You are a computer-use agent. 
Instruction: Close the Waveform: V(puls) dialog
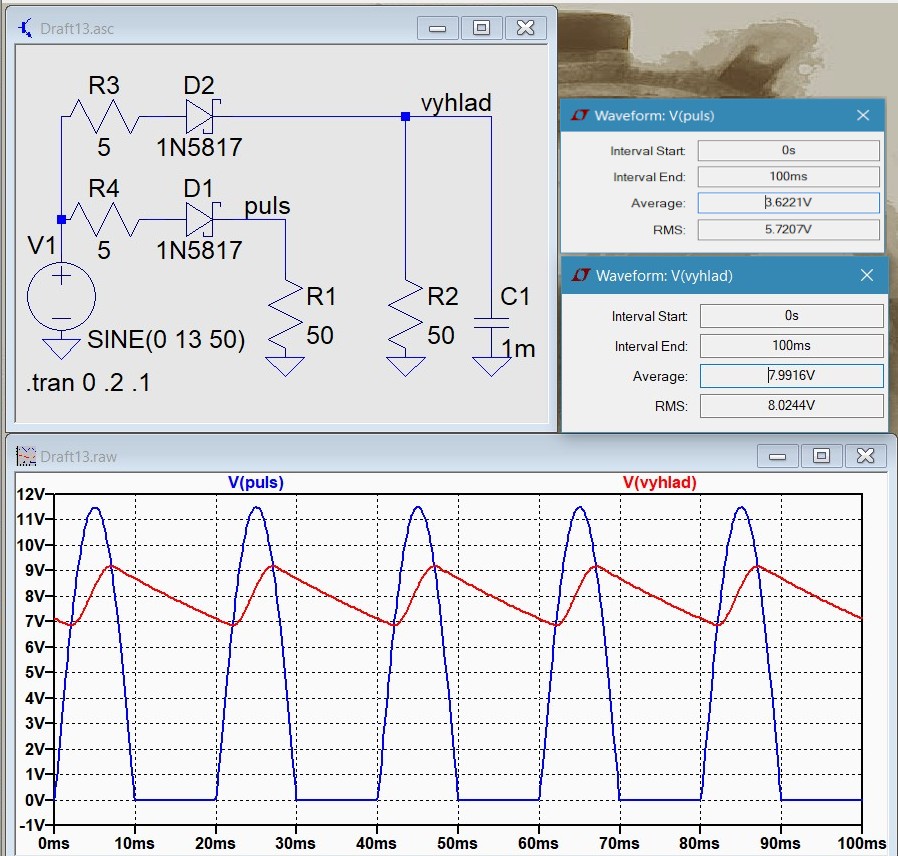coord(863,115)
